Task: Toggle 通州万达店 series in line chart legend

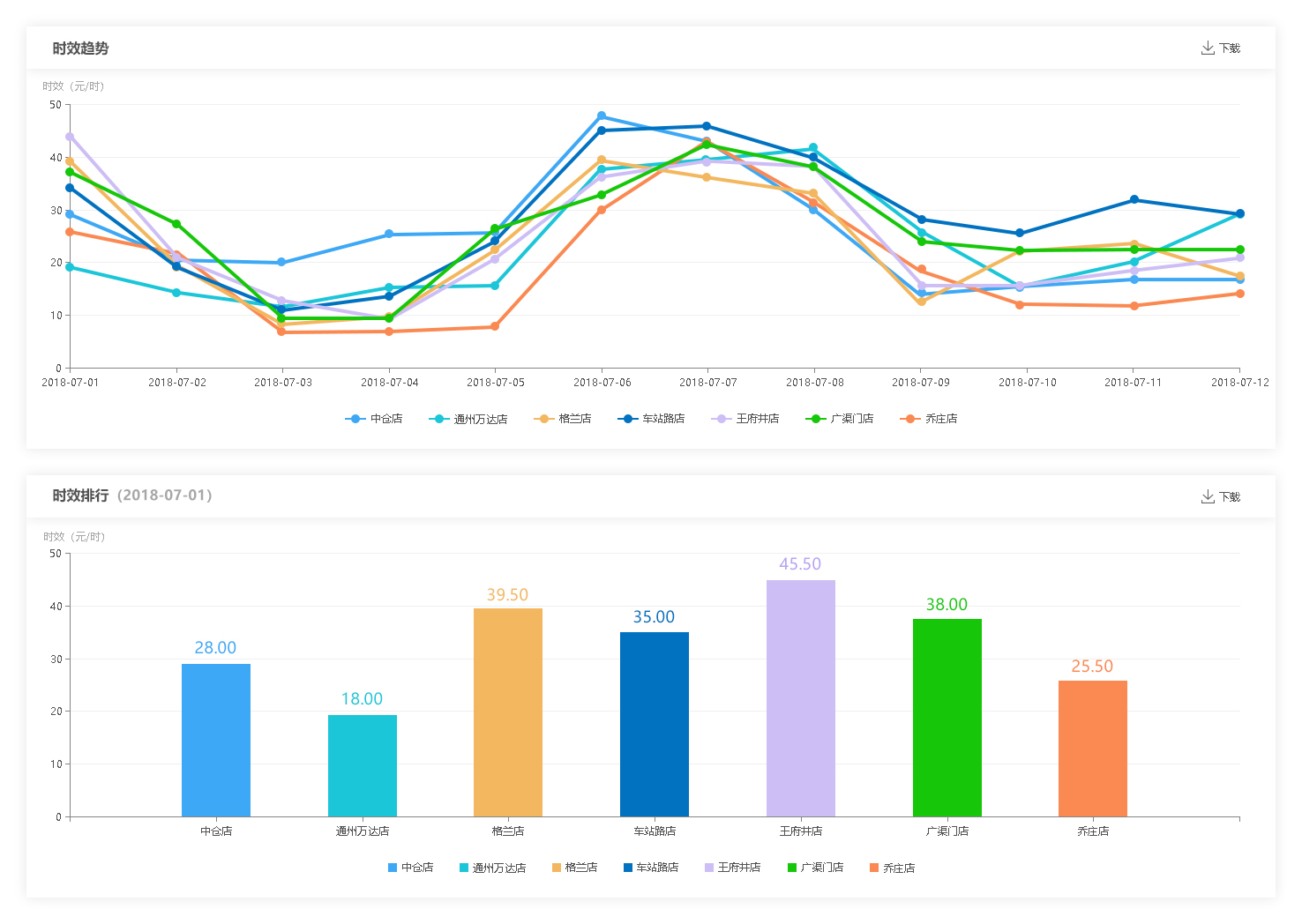Action: point(468,419)
